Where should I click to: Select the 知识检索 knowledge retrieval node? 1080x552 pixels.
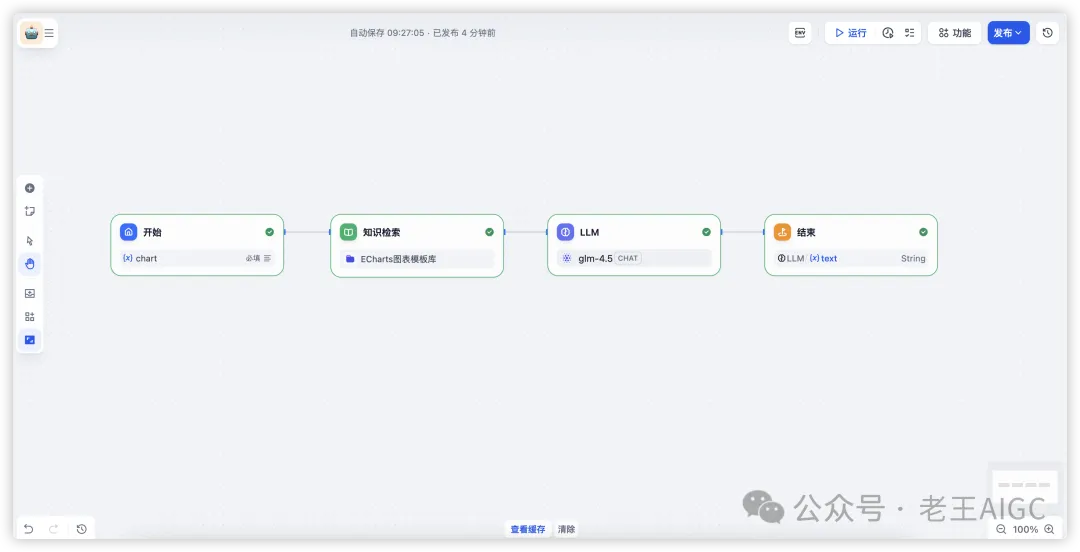[x=417, y=245]
